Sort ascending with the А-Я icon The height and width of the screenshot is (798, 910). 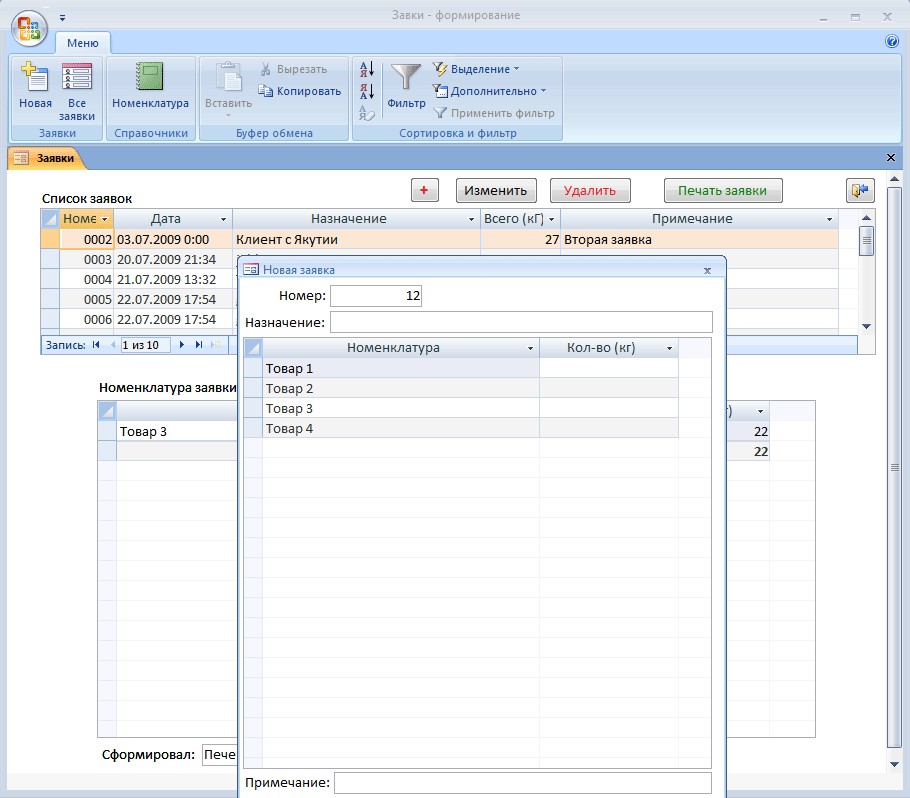(367, 69)
